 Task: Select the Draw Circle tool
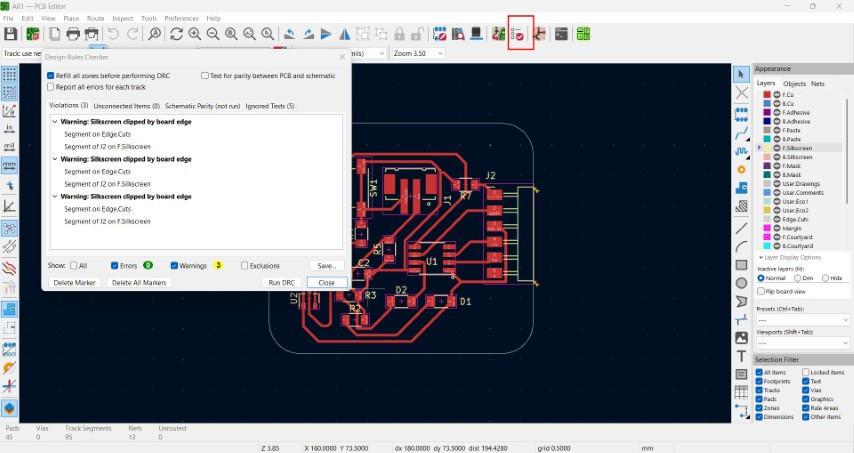741,283
